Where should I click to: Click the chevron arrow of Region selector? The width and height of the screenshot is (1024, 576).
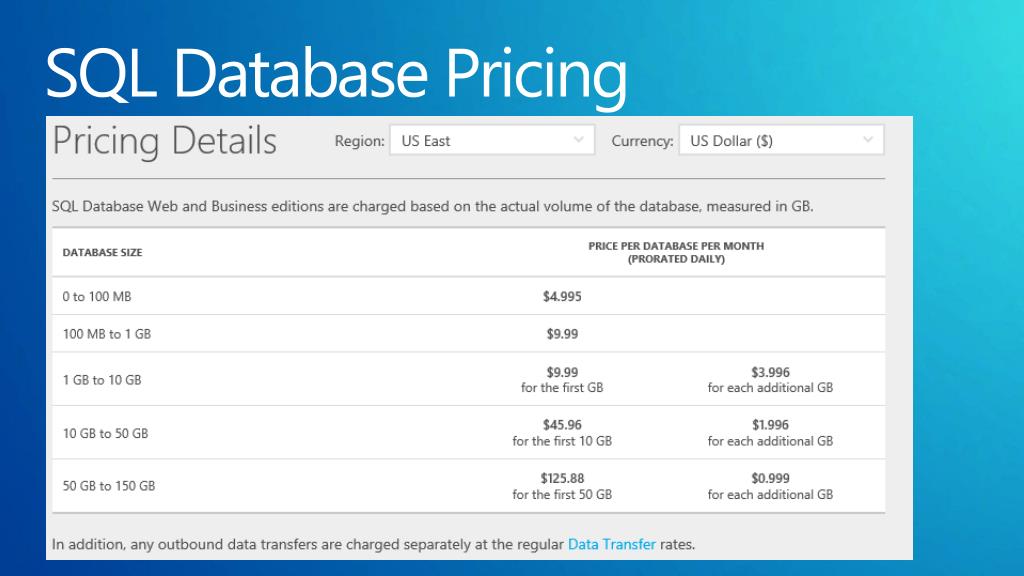(578, 140)
